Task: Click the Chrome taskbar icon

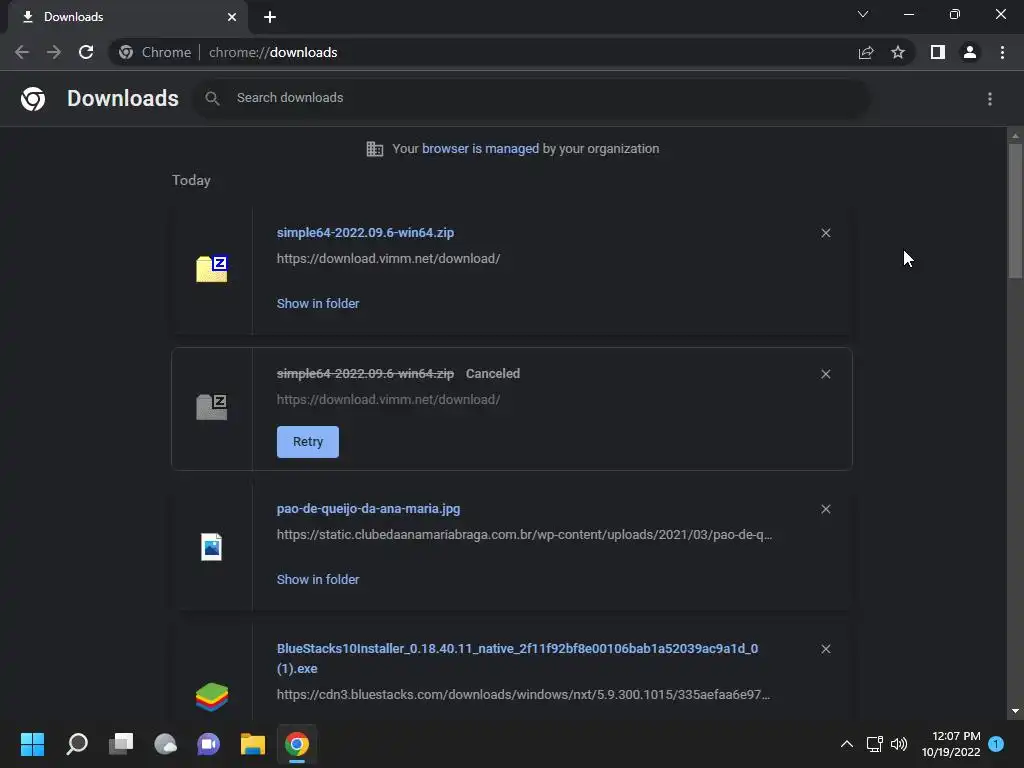Action: click(296, 744)
